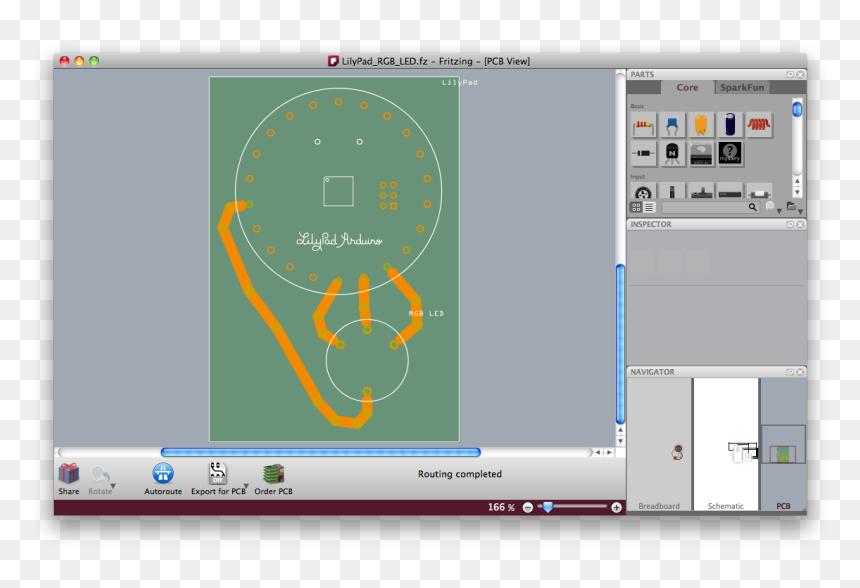The image size is (860, 588).
Task: Click the green zoom window button
Action: coord(94,61)
